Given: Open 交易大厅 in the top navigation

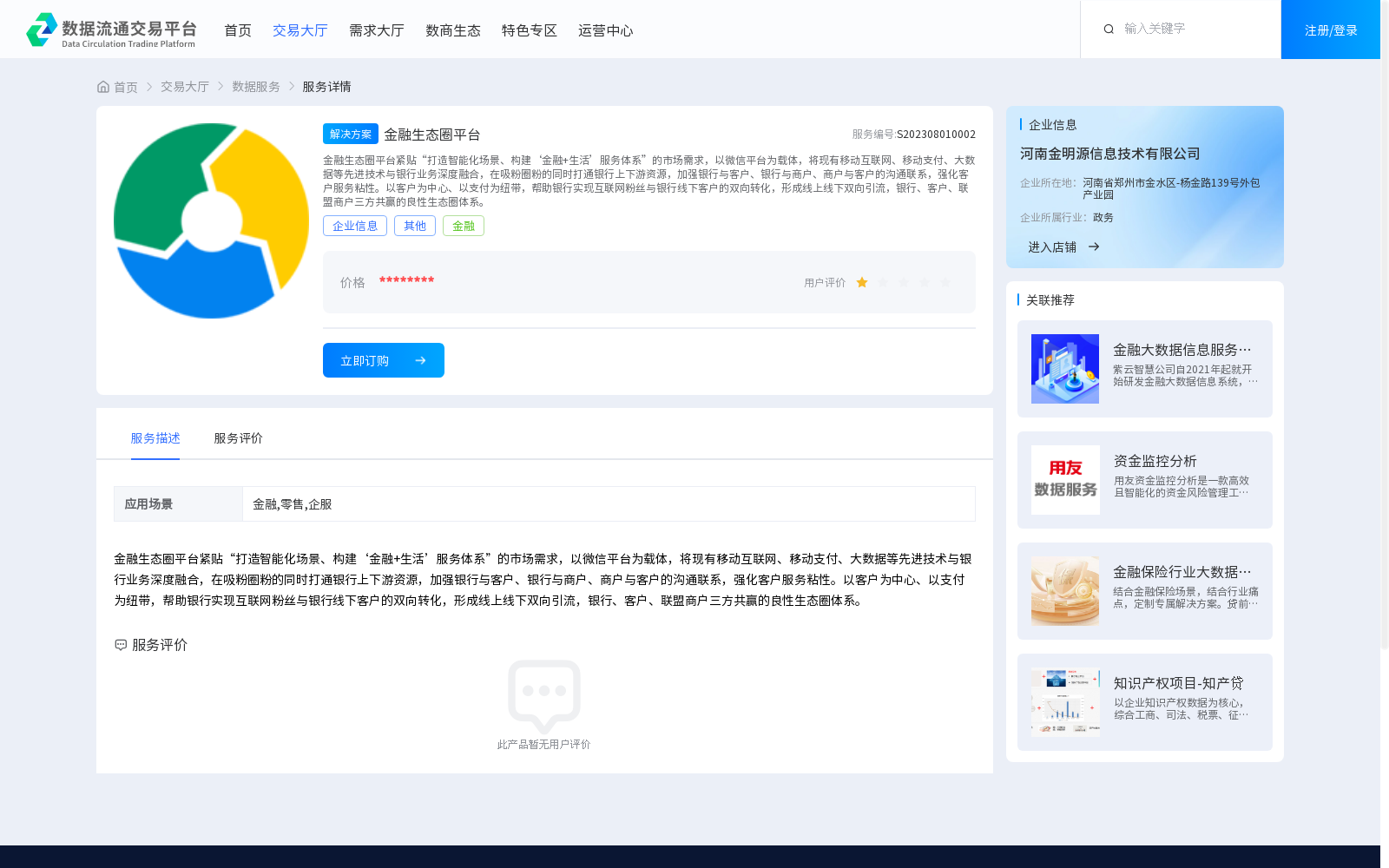Looking at the screenshot, I should pyautogui.click(x=300, y=30).
